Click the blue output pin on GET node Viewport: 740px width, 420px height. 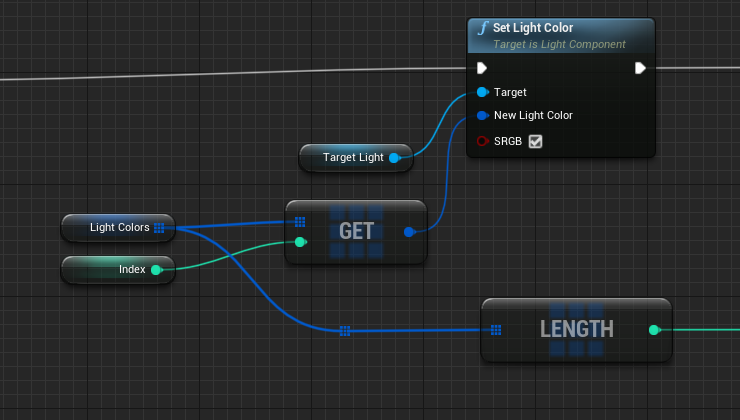coord(409,232)
